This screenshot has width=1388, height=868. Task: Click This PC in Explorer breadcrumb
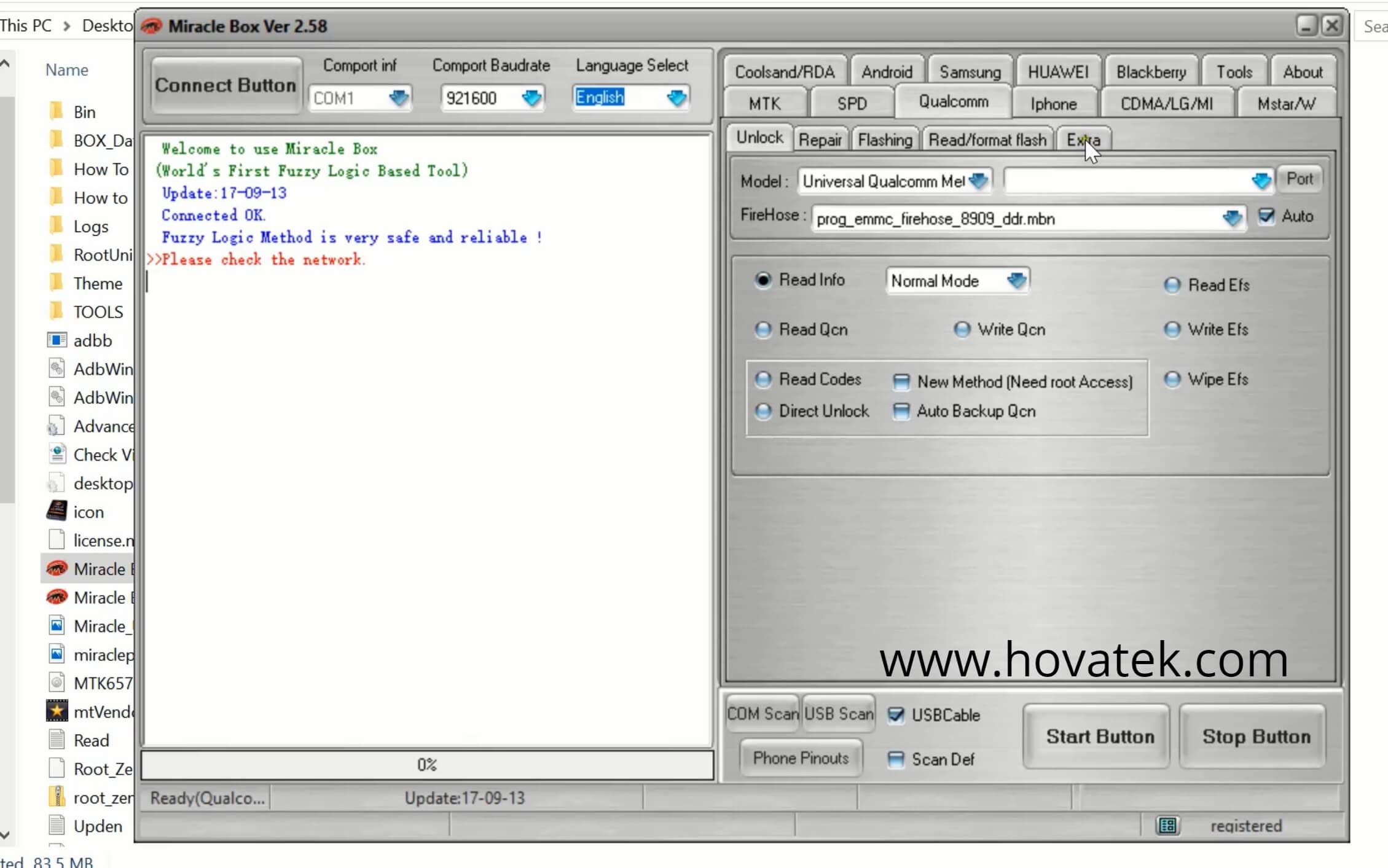point(26,26)
